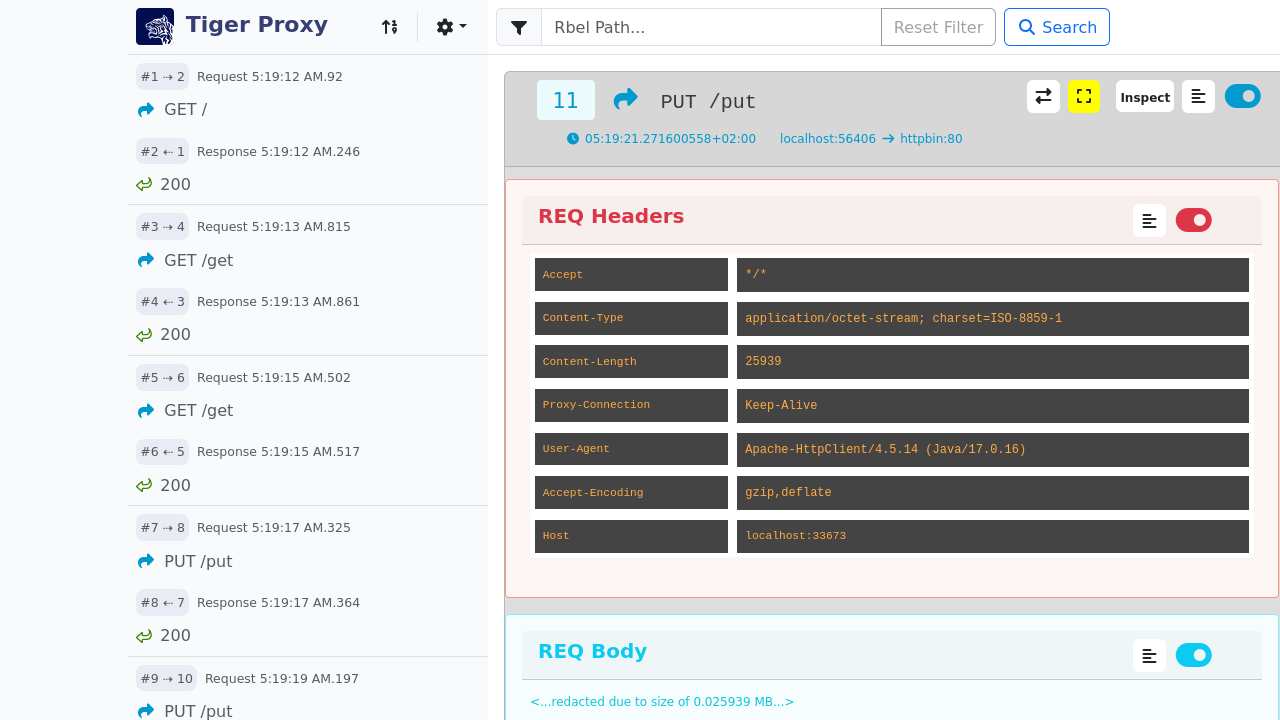Image resolution: width=1280 pixels, height=720 pixels.
Task: Click the REQ Headers raw view icon
Action: (x=1149, y=220)
